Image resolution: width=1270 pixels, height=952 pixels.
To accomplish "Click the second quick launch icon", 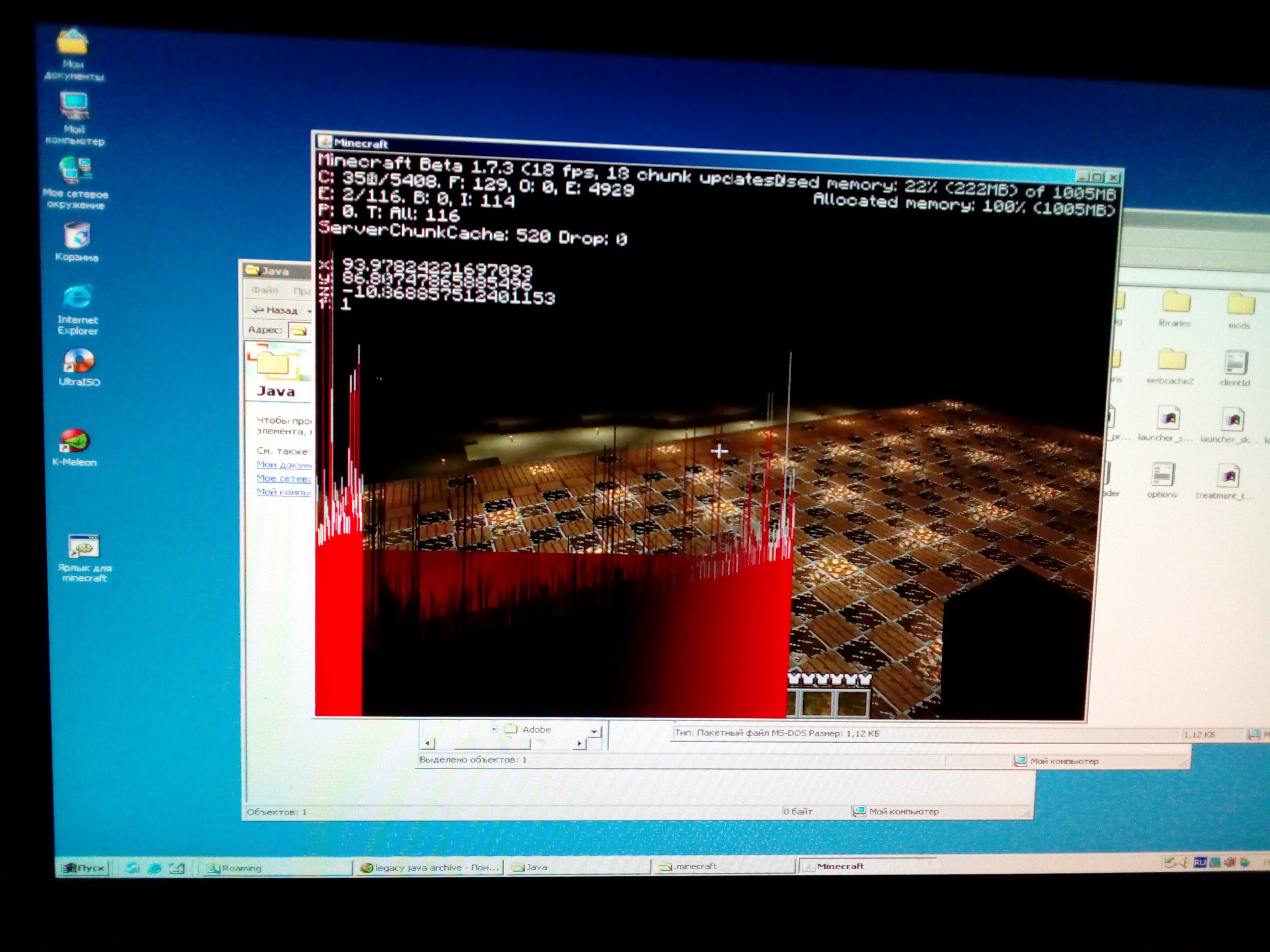I will point(154,868).
